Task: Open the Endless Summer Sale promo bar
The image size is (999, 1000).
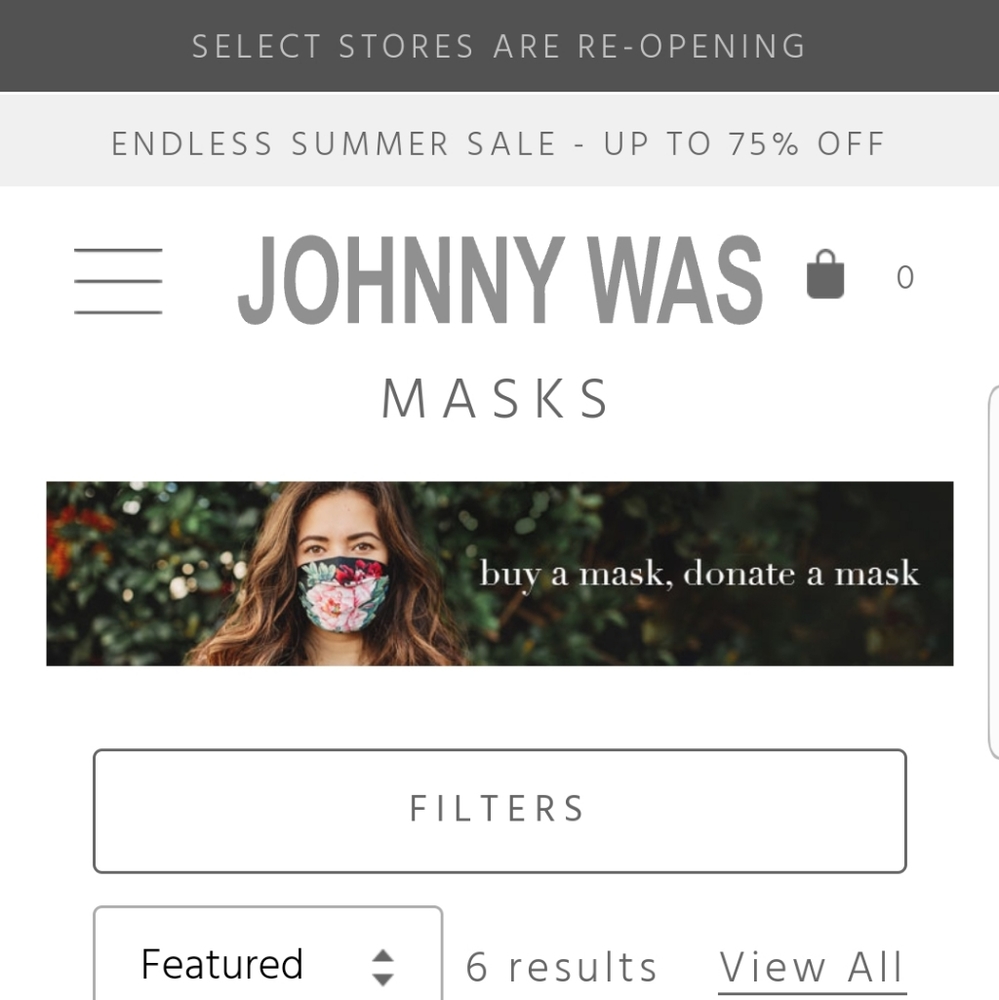Action: tap(500, 140)
